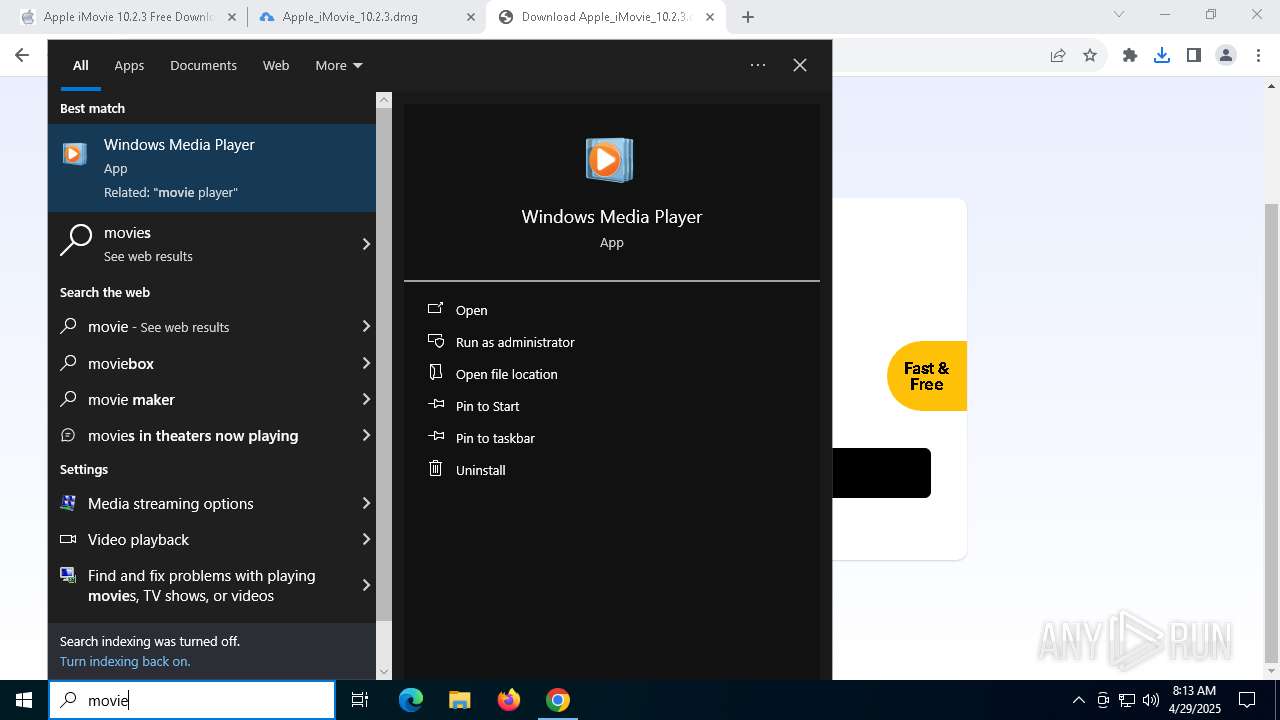Bookmark this page with the star icon
The width and height of the screenshot is (1280, 720).
(x=1090, y=56)
